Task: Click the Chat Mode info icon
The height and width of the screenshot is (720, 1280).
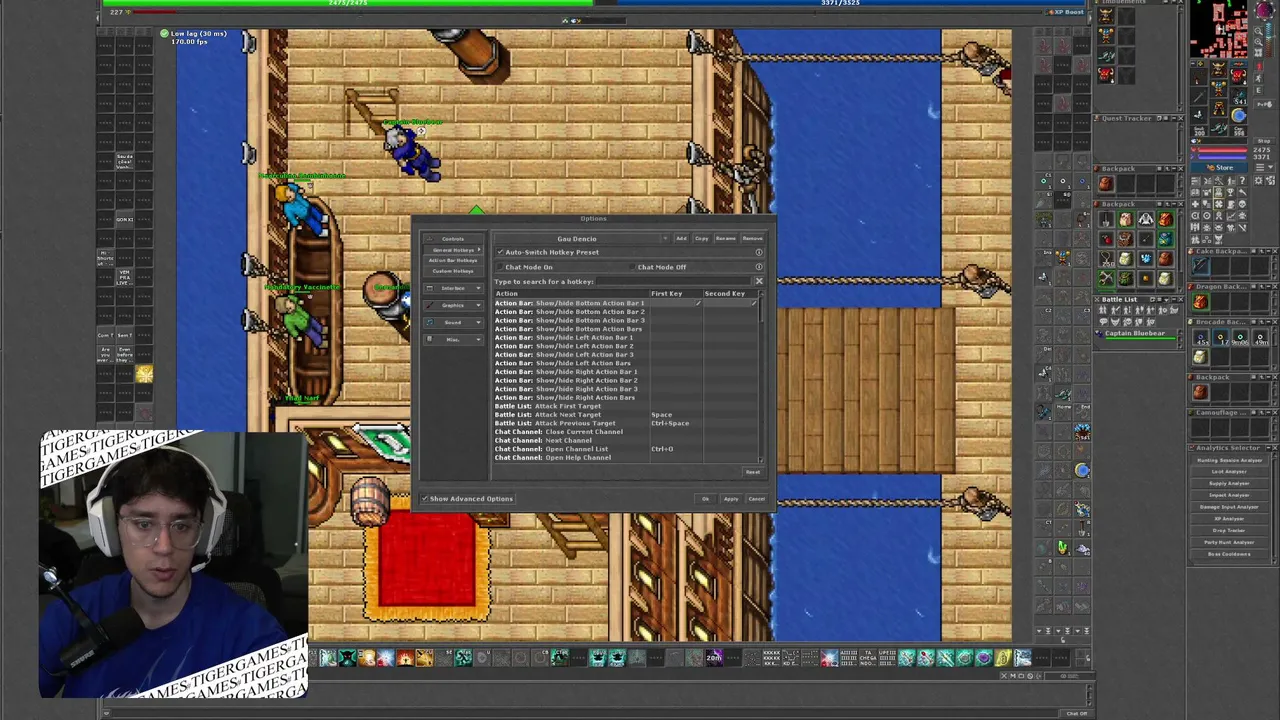Action: coord(759,267)
